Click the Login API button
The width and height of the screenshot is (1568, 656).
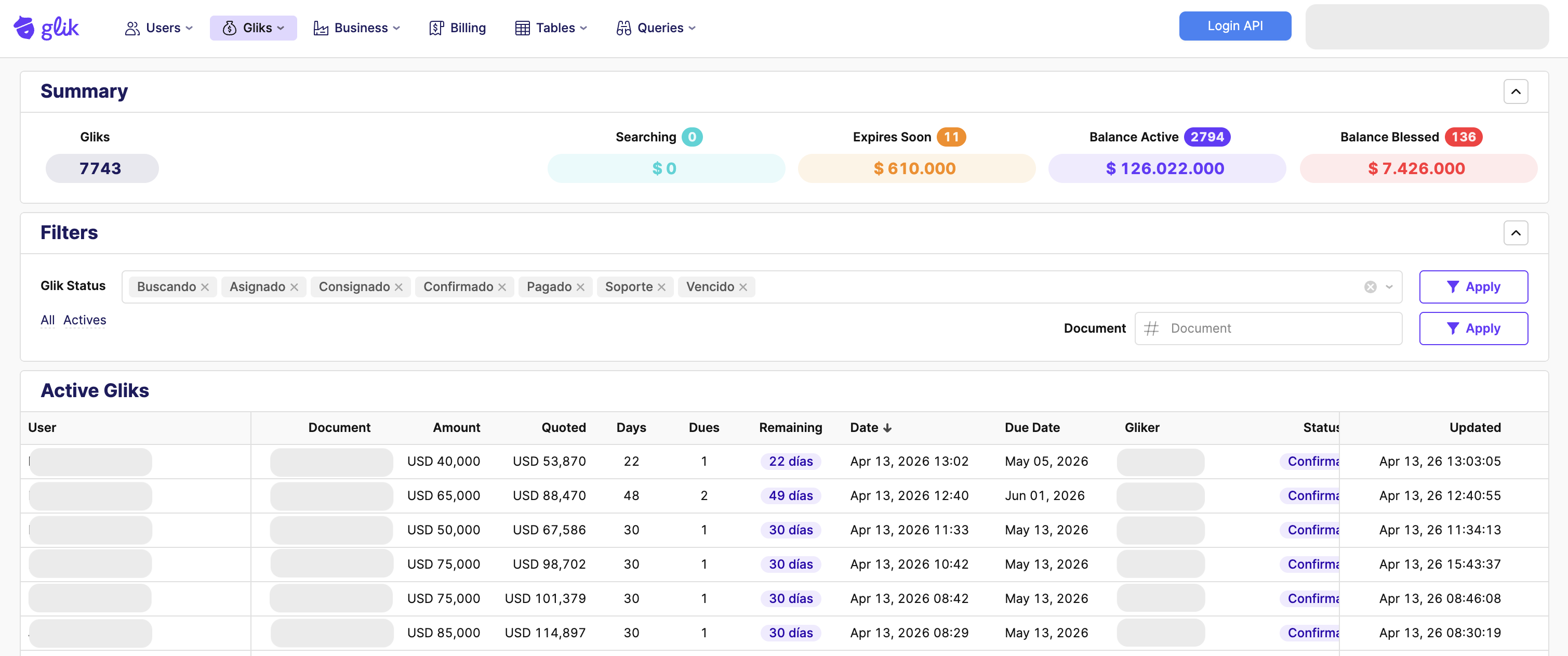[x=1234, y=25]
